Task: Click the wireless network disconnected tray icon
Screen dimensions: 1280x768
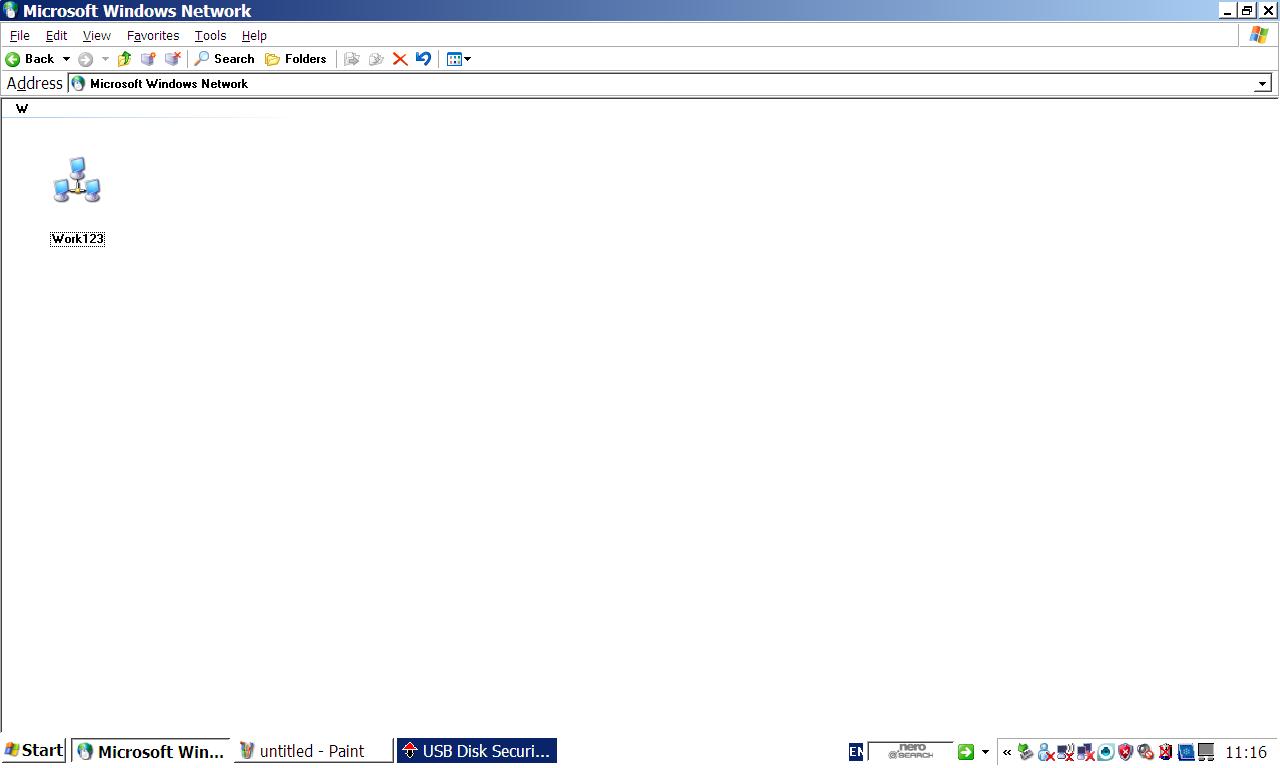Action: (1066, 752)
